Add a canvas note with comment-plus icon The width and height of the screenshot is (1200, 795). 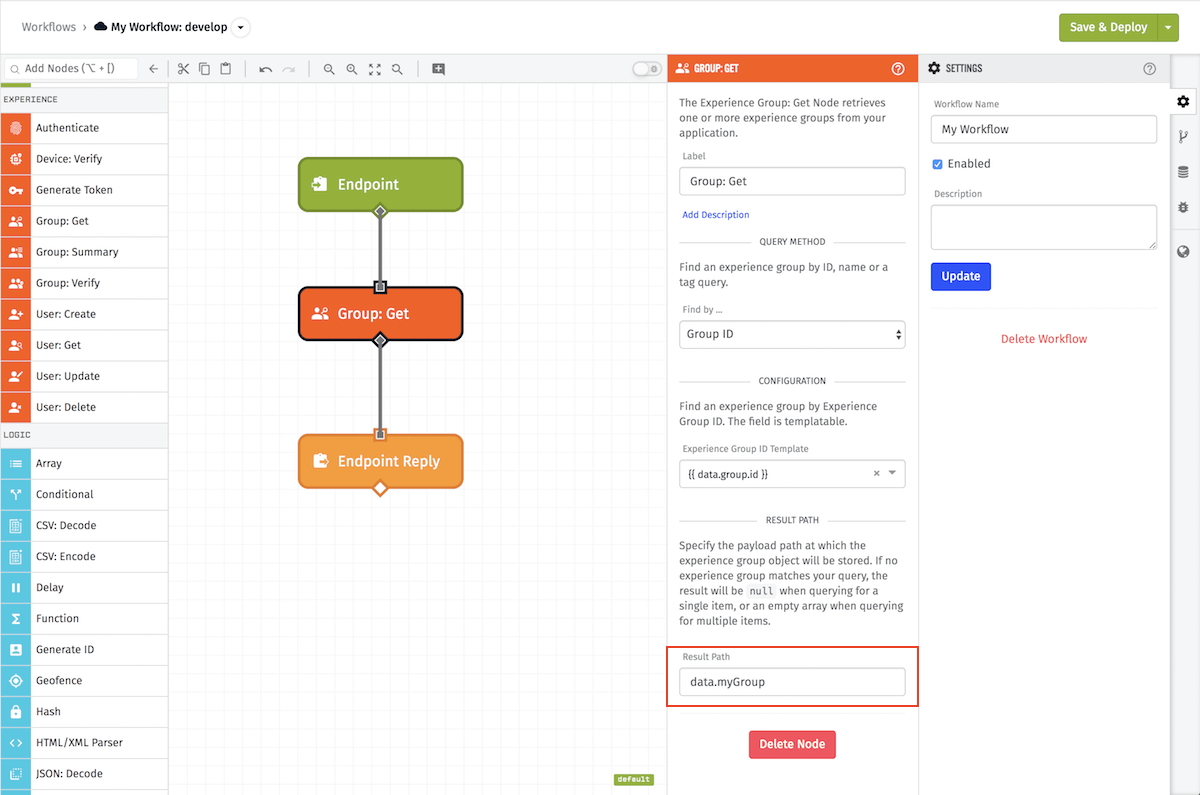coord(438,69)
